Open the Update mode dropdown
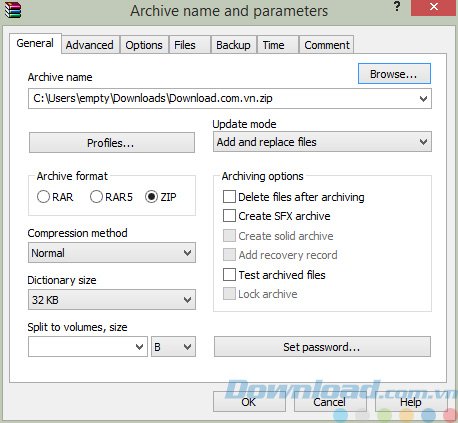This screenshot has height=423, width=458. click(x=322, y=142)
